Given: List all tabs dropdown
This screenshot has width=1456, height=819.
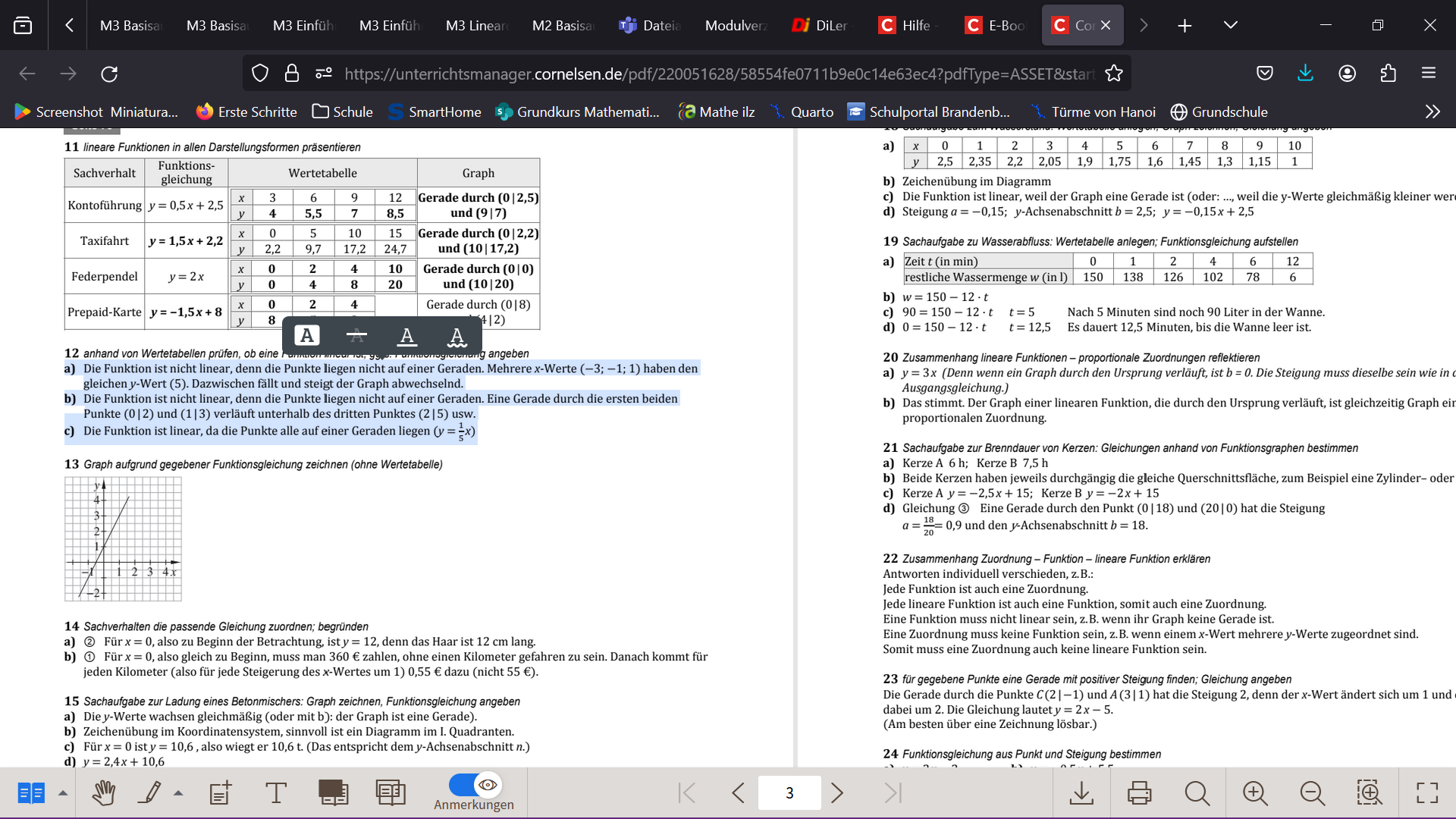Looking at the screenshot, I should point(1231,25).
